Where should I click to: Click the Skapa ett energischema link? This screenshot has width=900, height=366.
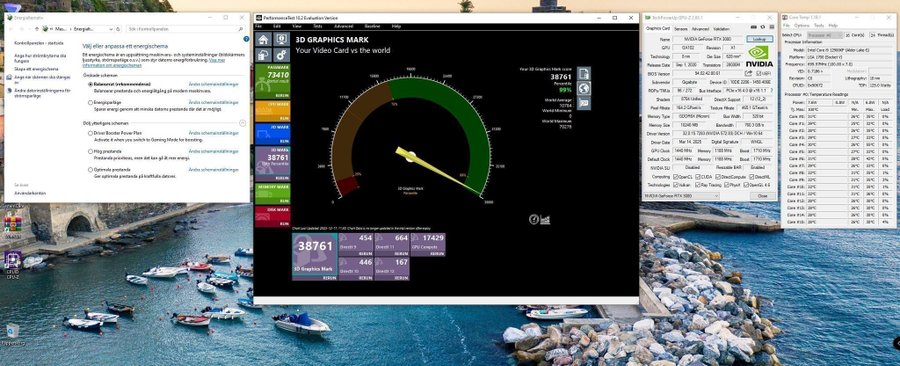(x=37, y=69)
